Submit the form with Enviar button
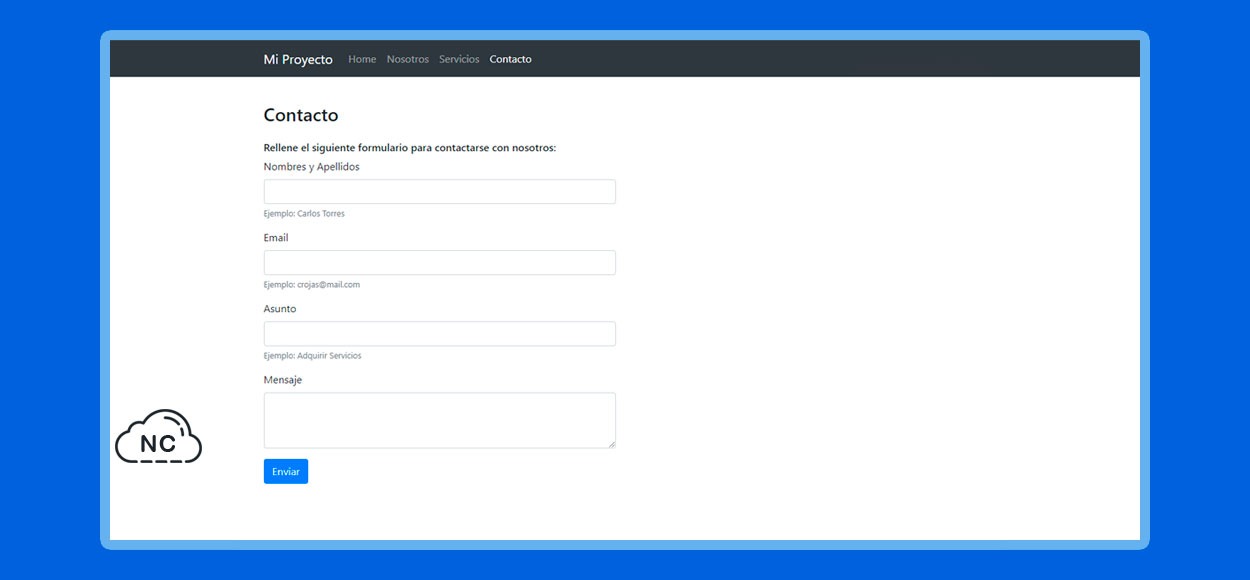 point(286,471)
